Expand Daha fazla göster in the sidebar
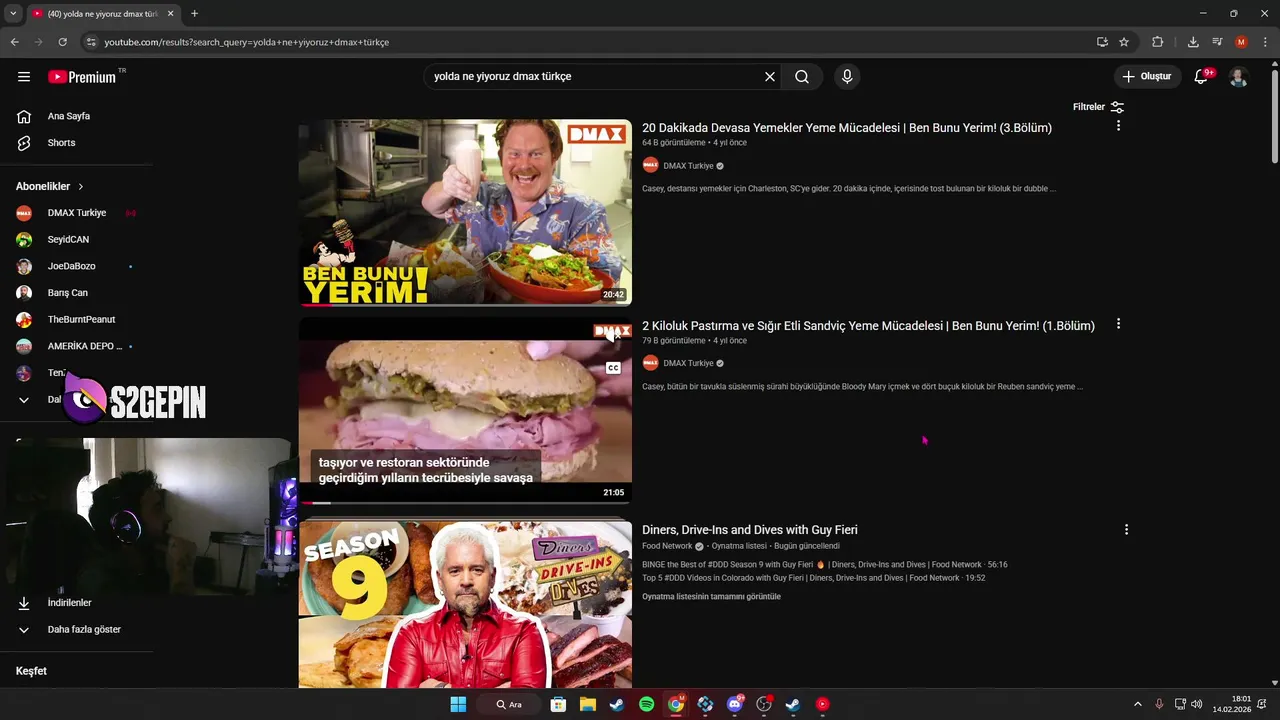Screen dimensions: 1280x720 click(84, 630)
